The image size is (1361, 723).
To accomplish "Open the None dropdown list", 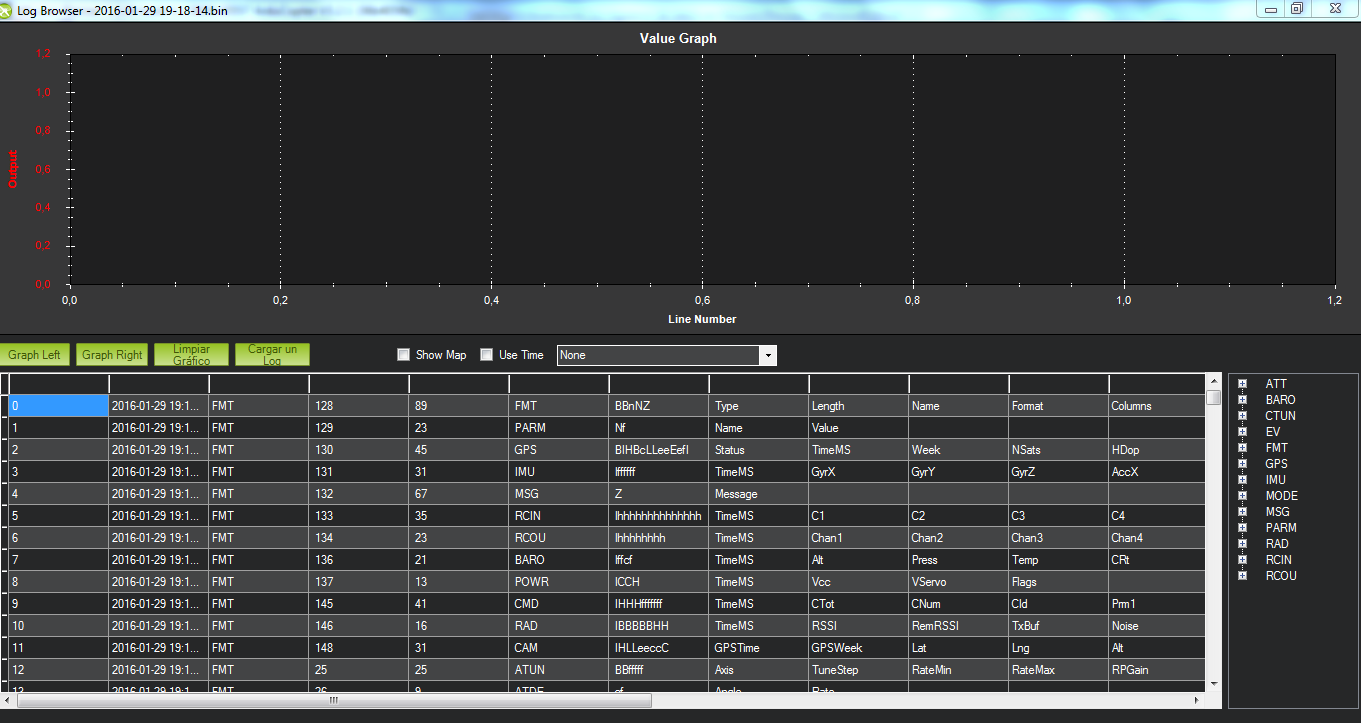I will (x=767, y=355).
